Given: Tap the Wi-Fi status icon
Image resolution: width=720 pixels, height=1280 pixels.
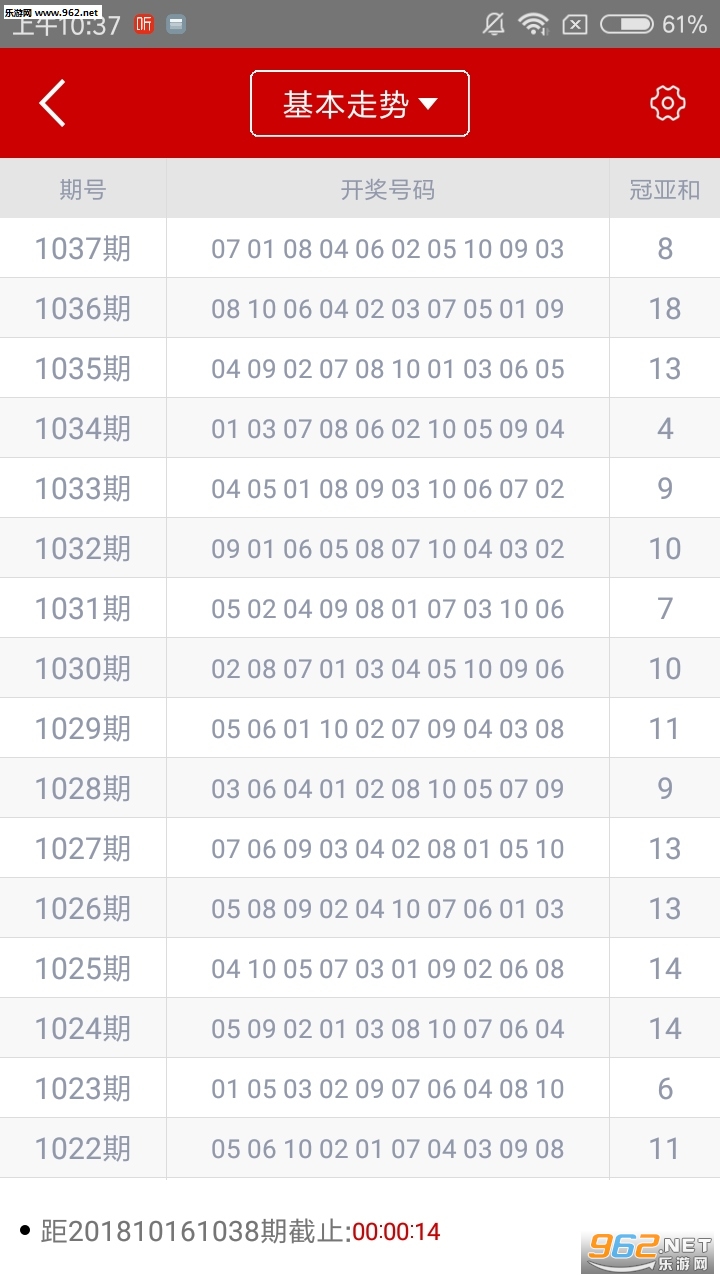Looking at the screenshot, I should click(x=533, y=24).
